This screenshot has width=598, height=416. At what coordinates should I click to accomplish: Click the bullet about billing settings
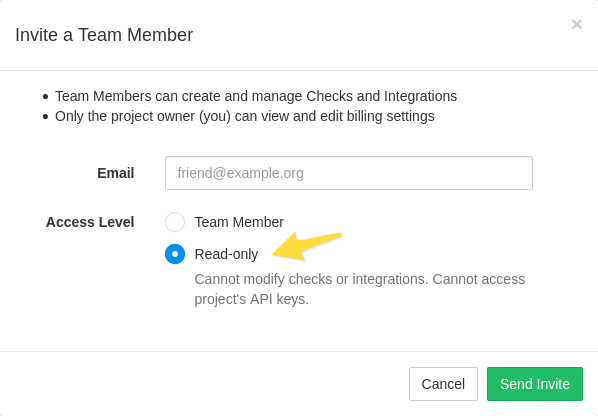245,116
